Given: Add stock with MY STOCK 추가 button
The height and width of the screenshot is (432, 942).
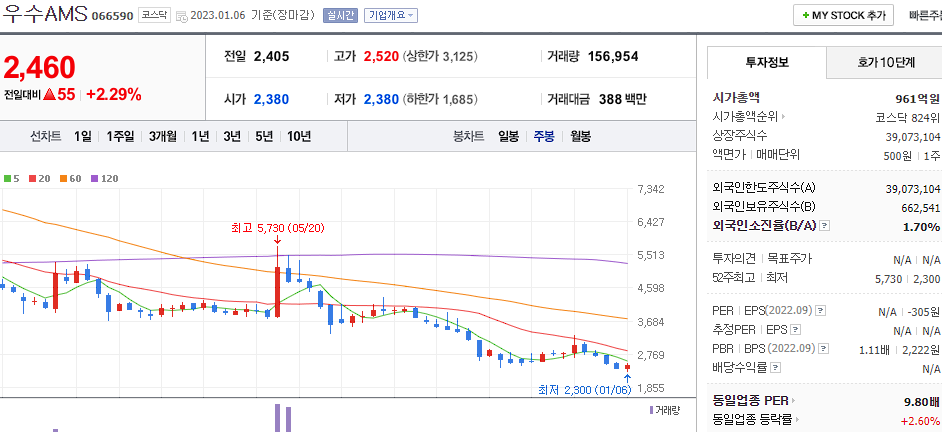Looking at the screenshot, I should [843, 16].
